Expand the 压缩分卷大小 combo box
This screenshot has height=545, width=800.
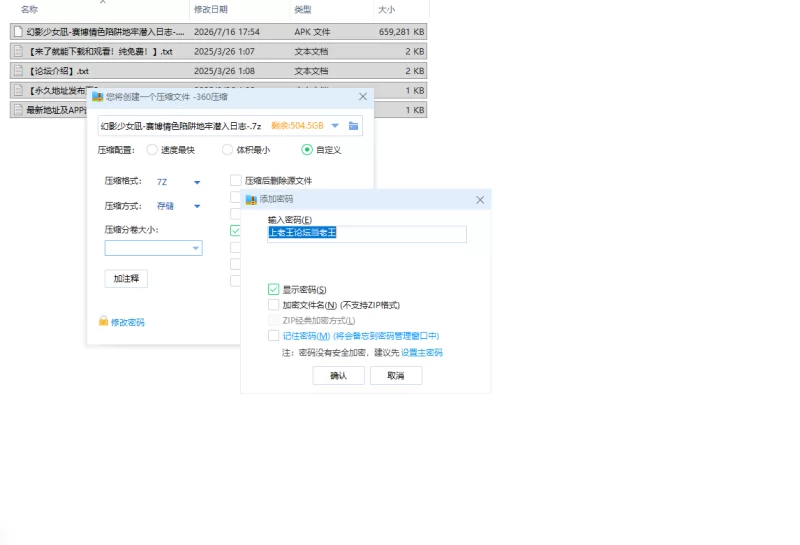point(154,248)
